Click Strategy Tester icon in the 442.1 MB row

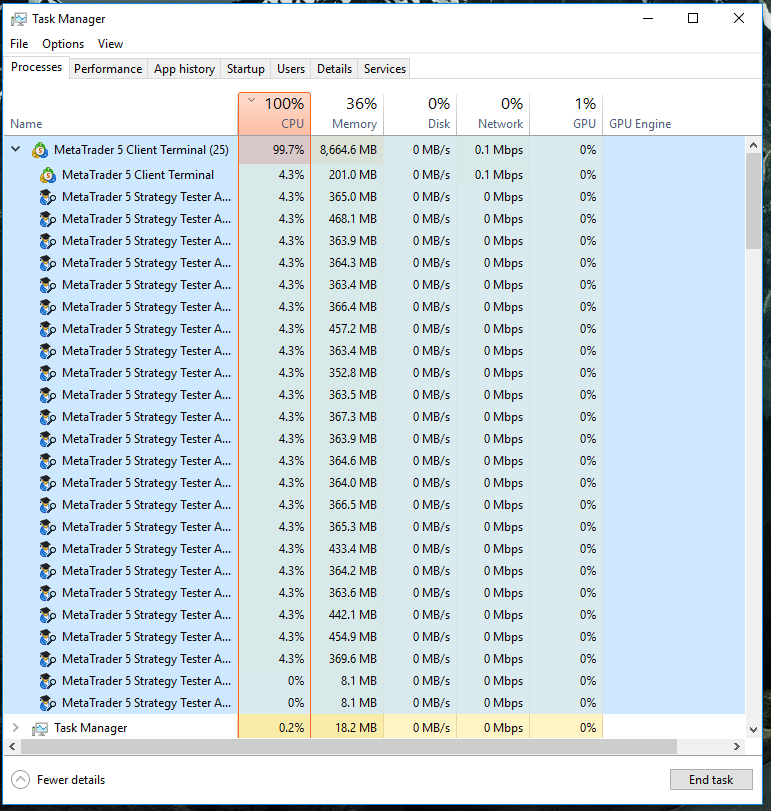(48, 615)
